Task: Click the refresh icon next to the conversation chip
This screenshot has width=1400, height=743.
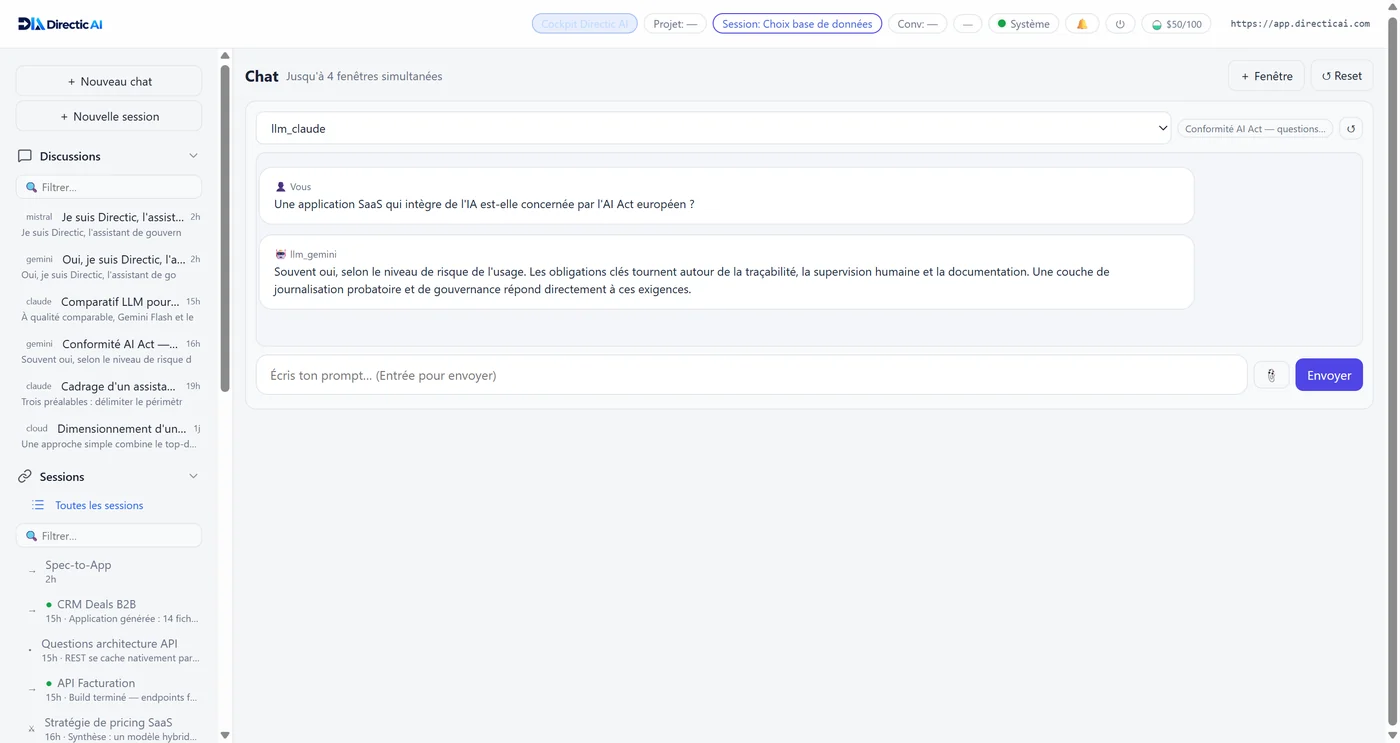Action: pos(1351,128)
